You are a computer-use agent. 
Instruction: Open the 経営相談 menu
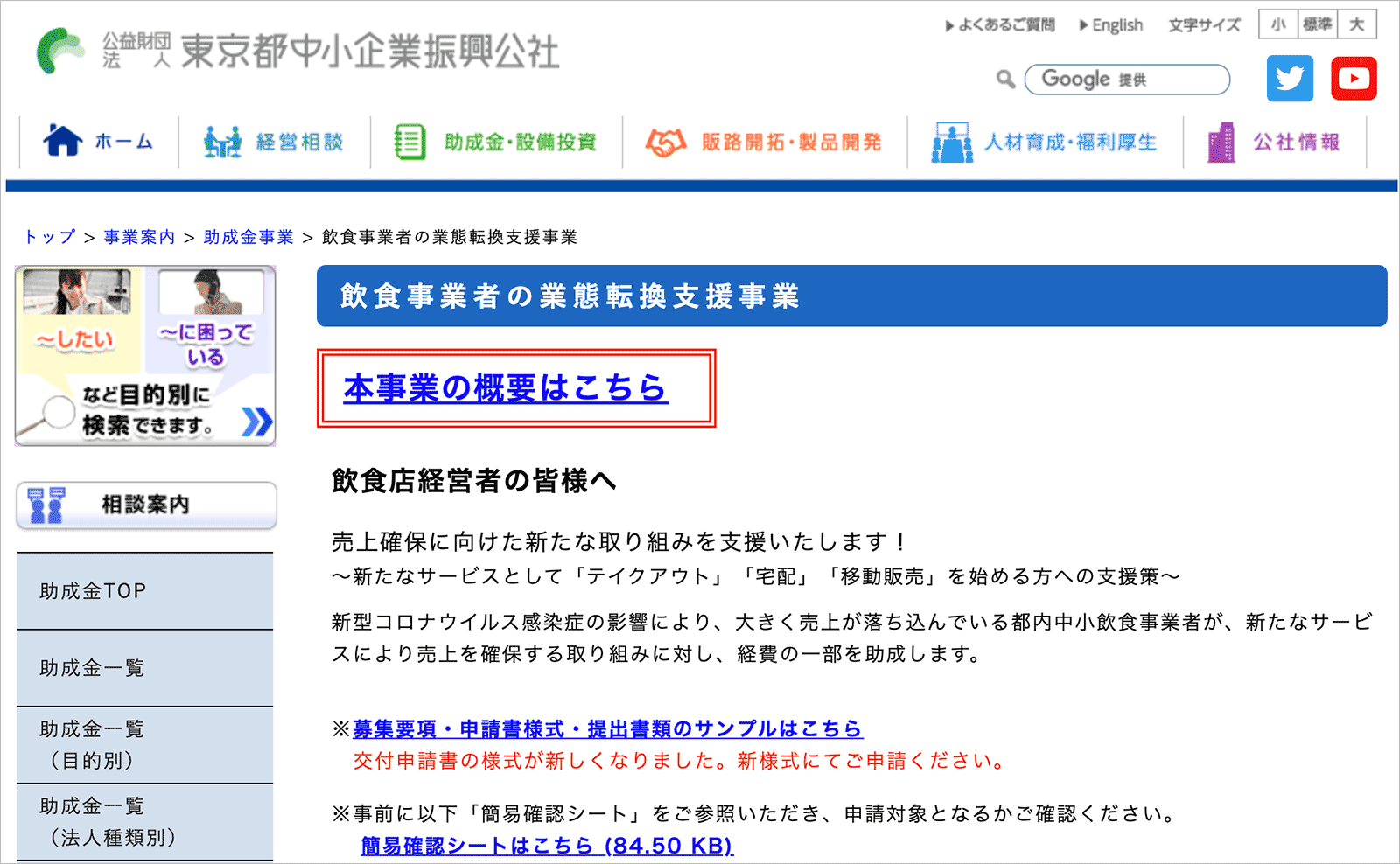[274, 142]
